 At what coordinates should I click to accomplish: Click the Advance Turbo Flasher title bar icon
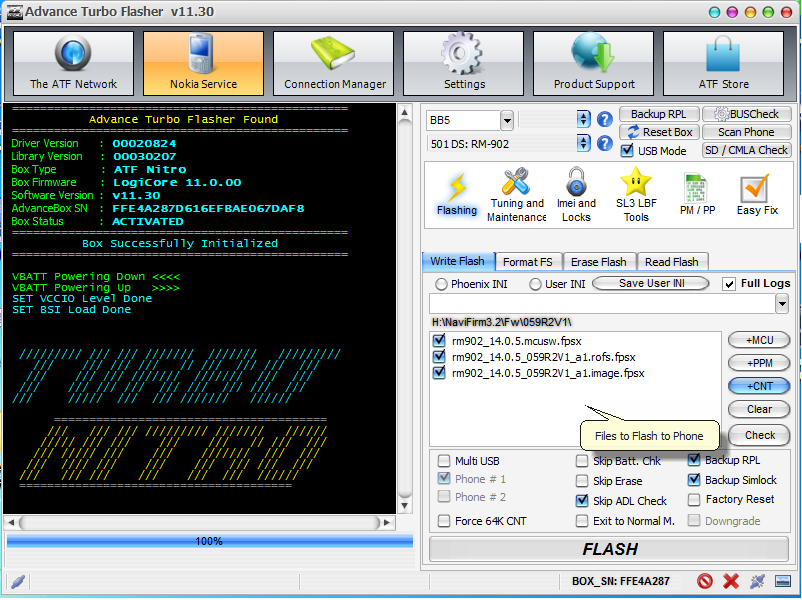point(14,12)
